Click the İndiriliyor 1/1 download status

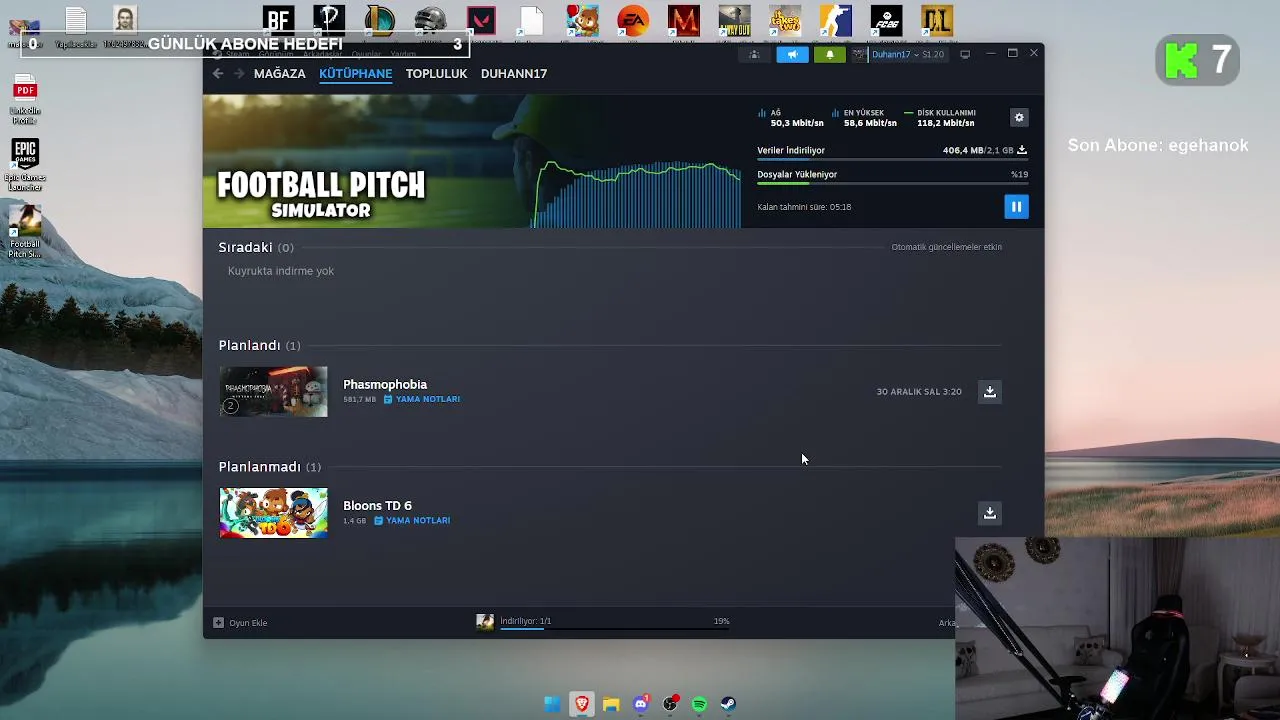pyautogui.click(x=525, y=621)
